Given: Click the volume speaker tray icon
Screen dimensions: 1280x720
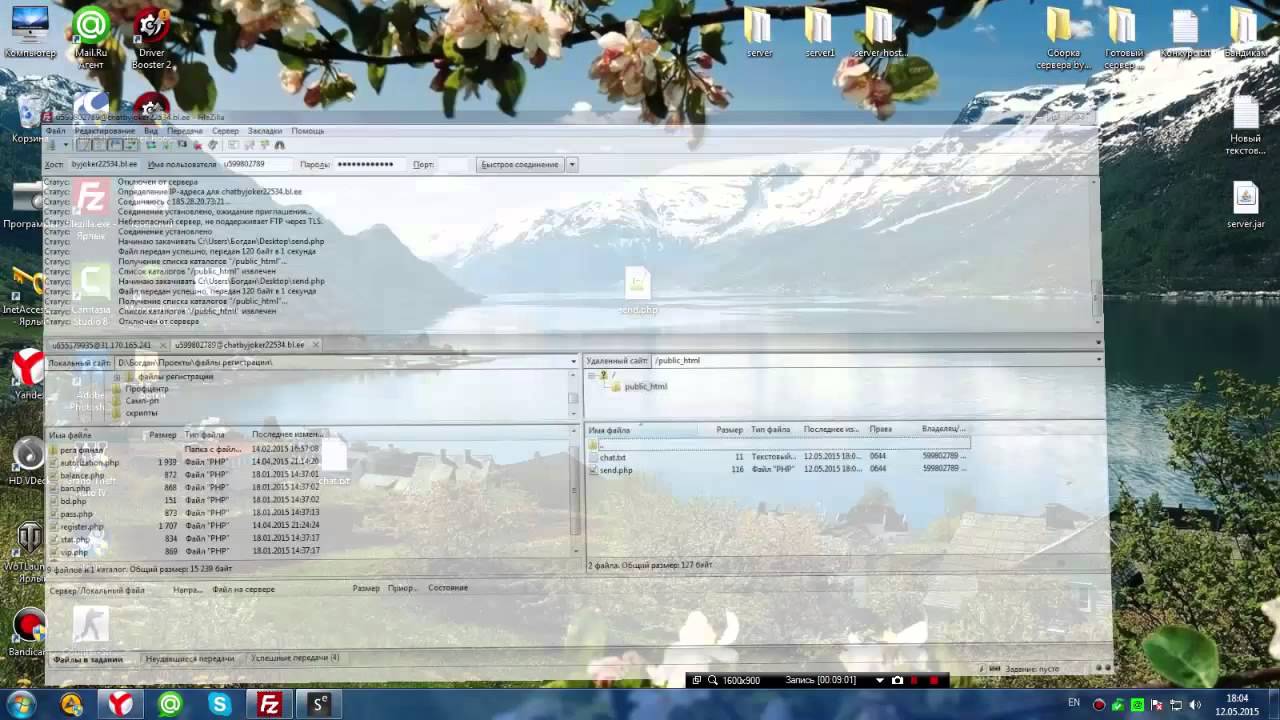Looking at the screenshot, I should click(1195, 704).
